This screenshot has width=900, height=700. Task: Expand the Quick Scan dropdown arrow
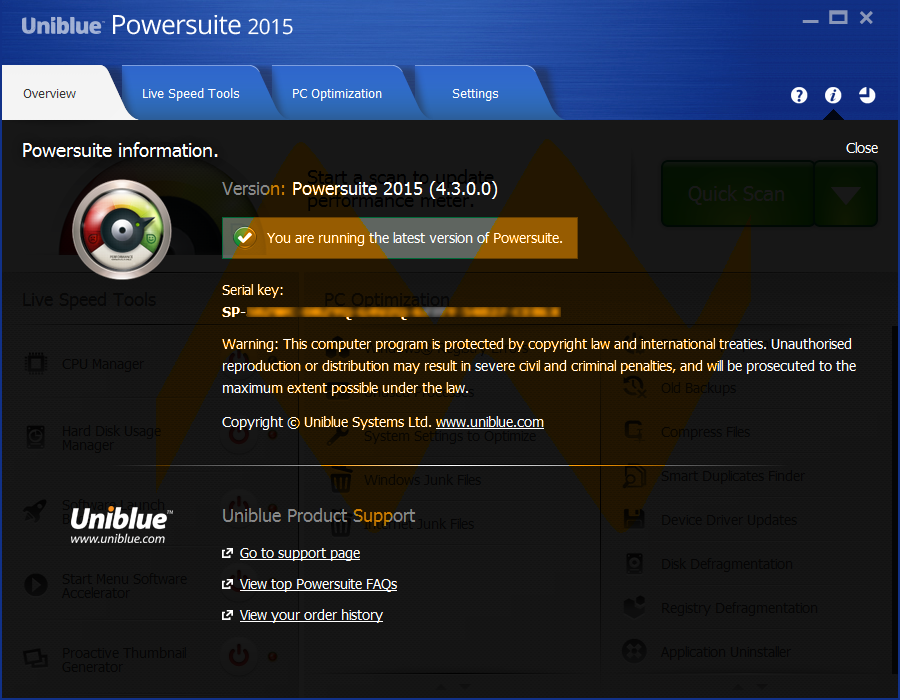(845, 194)
